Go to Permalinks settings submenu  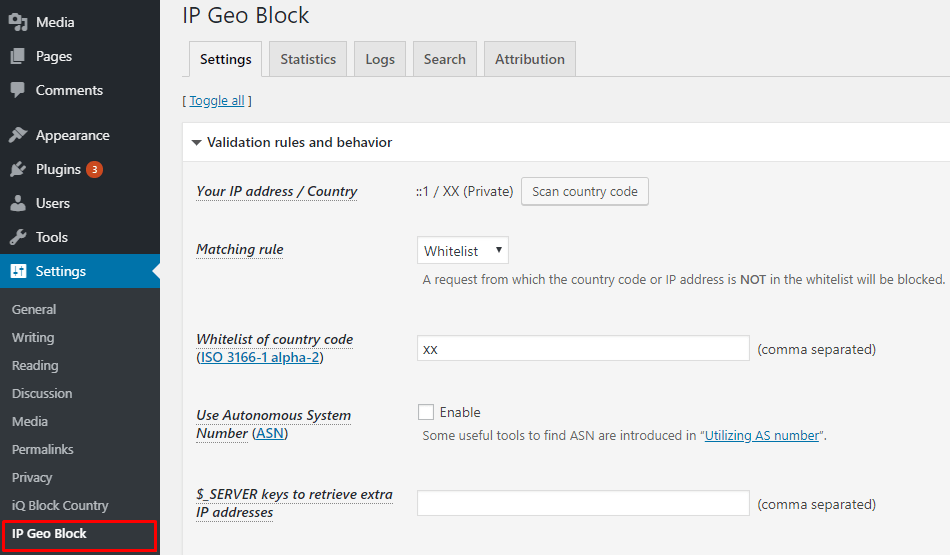coord(42,449)
